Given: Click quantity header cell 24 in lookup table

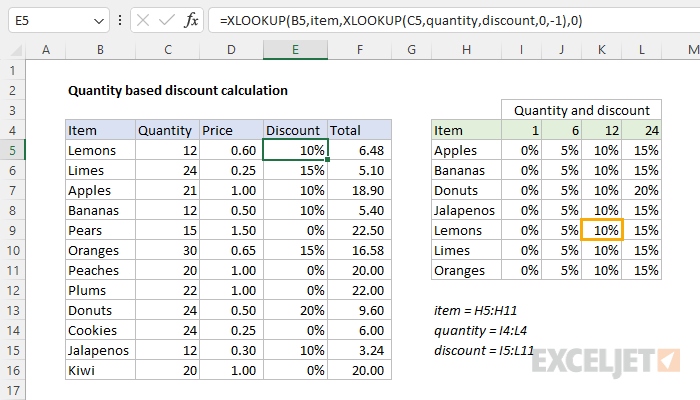Looking at the screenshot, I should [x=642, y=130].
